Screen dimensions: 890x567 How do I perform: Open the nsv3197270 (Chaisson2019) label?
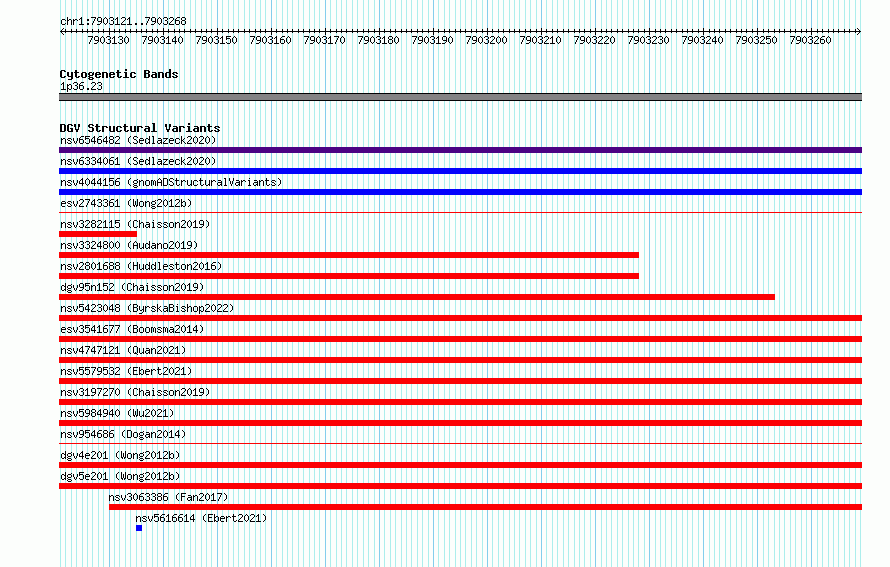pos(135,392)
